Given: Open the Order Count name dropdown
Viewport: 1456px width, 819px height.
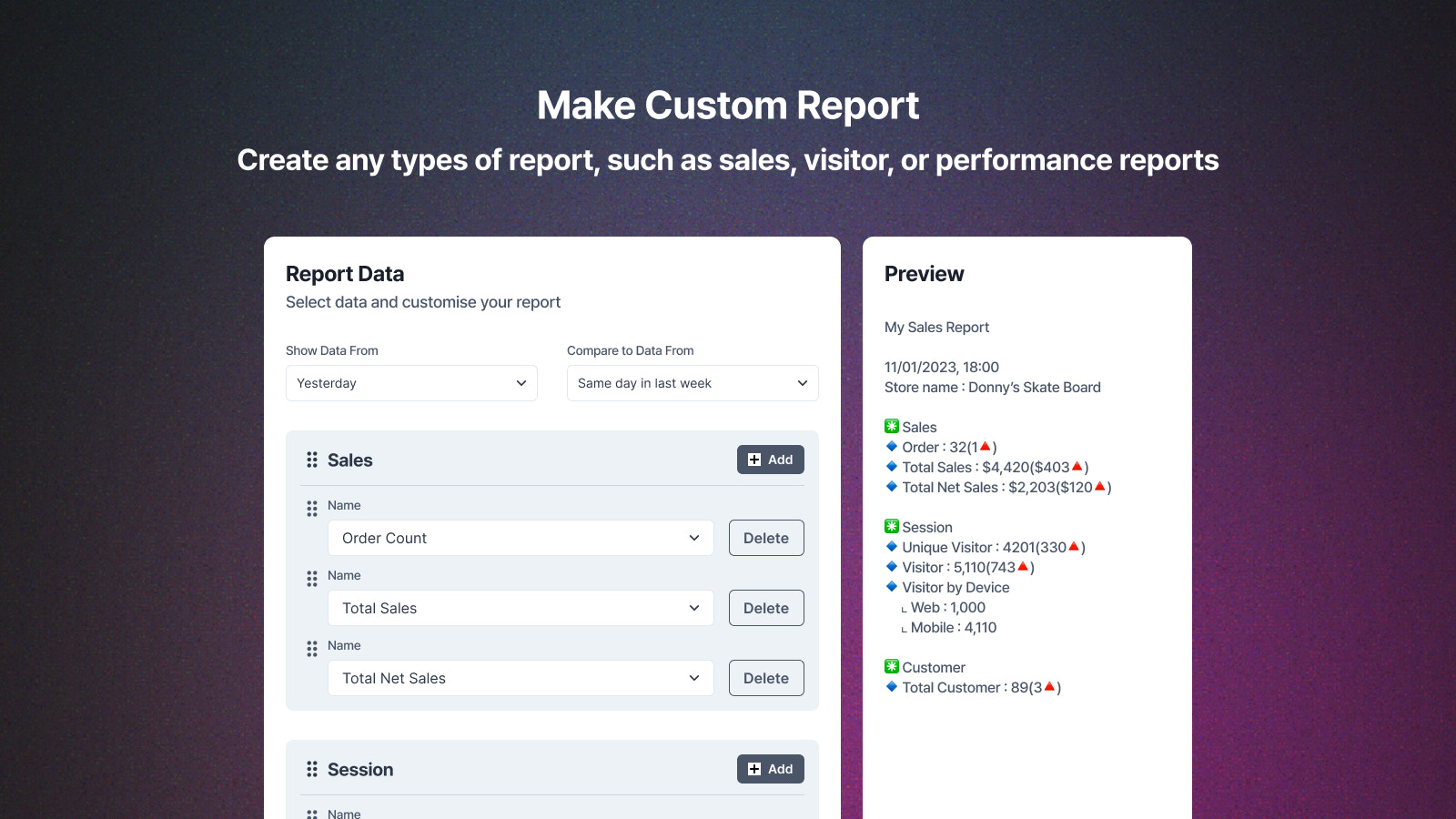Looking at the screenshot, I should [x=521, y=538].
